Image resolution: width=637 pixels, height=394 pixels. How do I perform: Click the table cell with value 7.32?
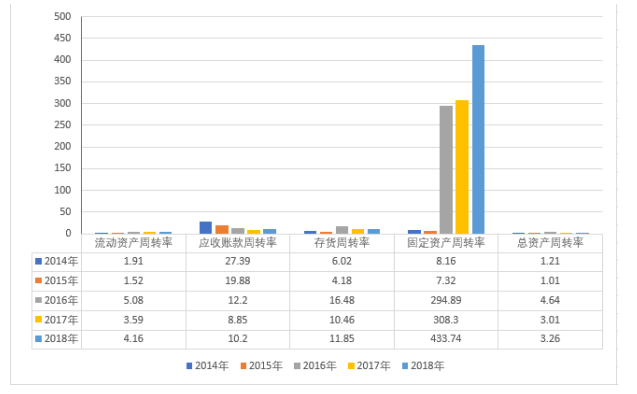[x=446, y=281]
